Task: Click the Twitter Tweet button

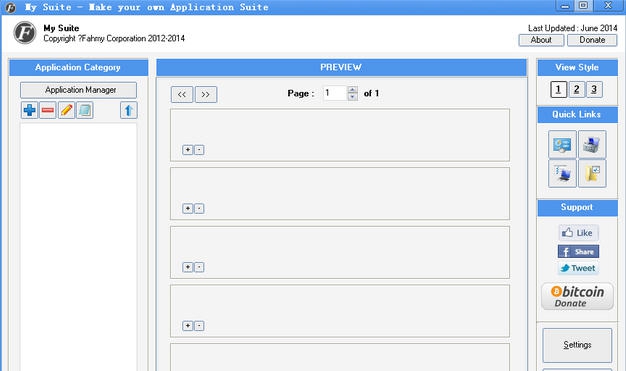Action: pyautogui.click(x=578, y=268)
